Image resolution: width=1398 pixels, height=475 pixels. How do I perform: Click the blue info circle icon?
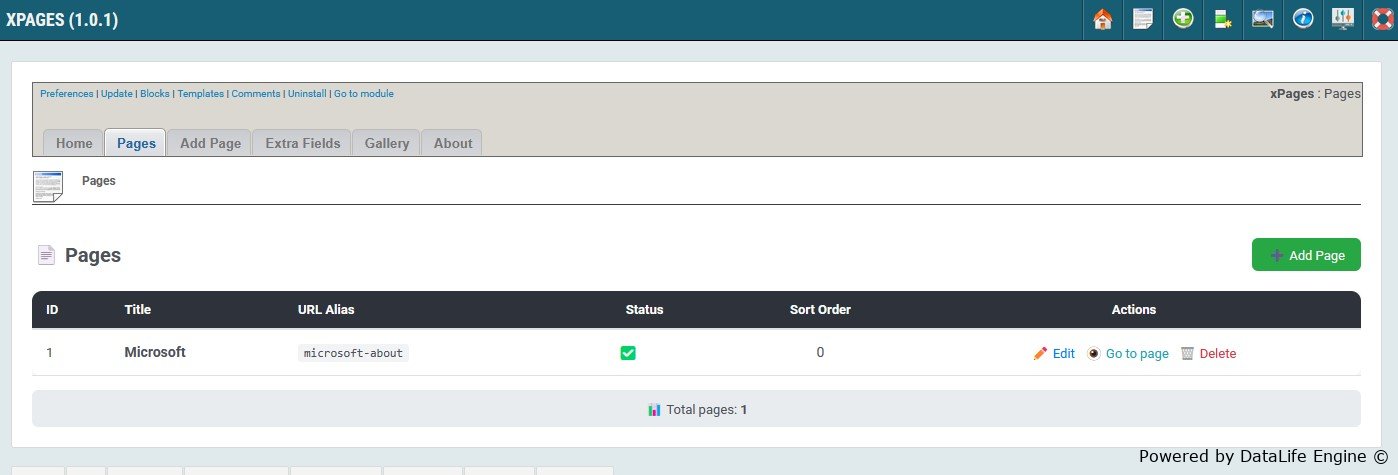pyautogui.click(x=1302, y=19)
